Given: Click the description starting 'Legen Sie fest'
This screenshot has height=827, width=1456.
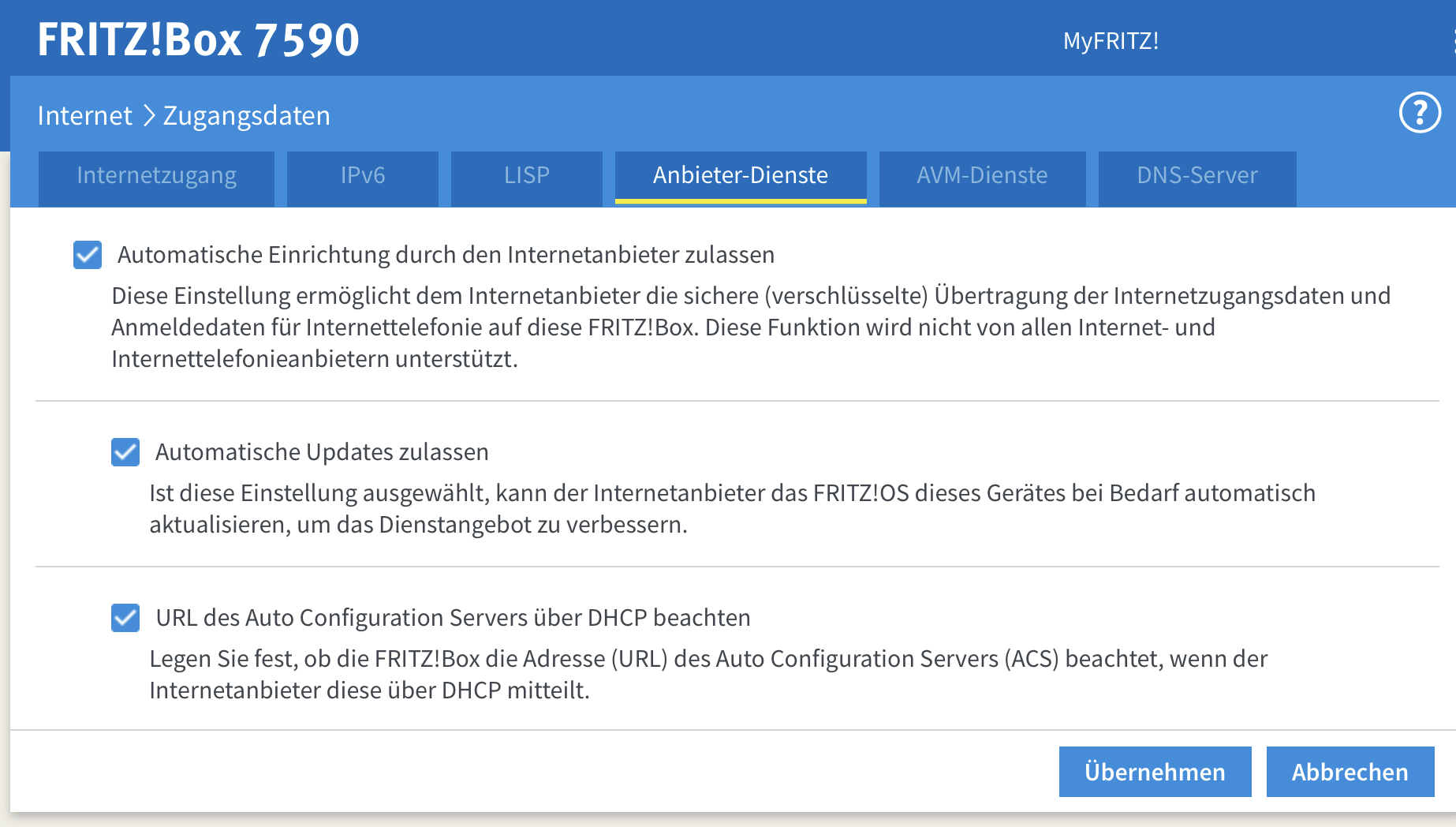Looking at the screenshot, I should [x=708, y=674].
